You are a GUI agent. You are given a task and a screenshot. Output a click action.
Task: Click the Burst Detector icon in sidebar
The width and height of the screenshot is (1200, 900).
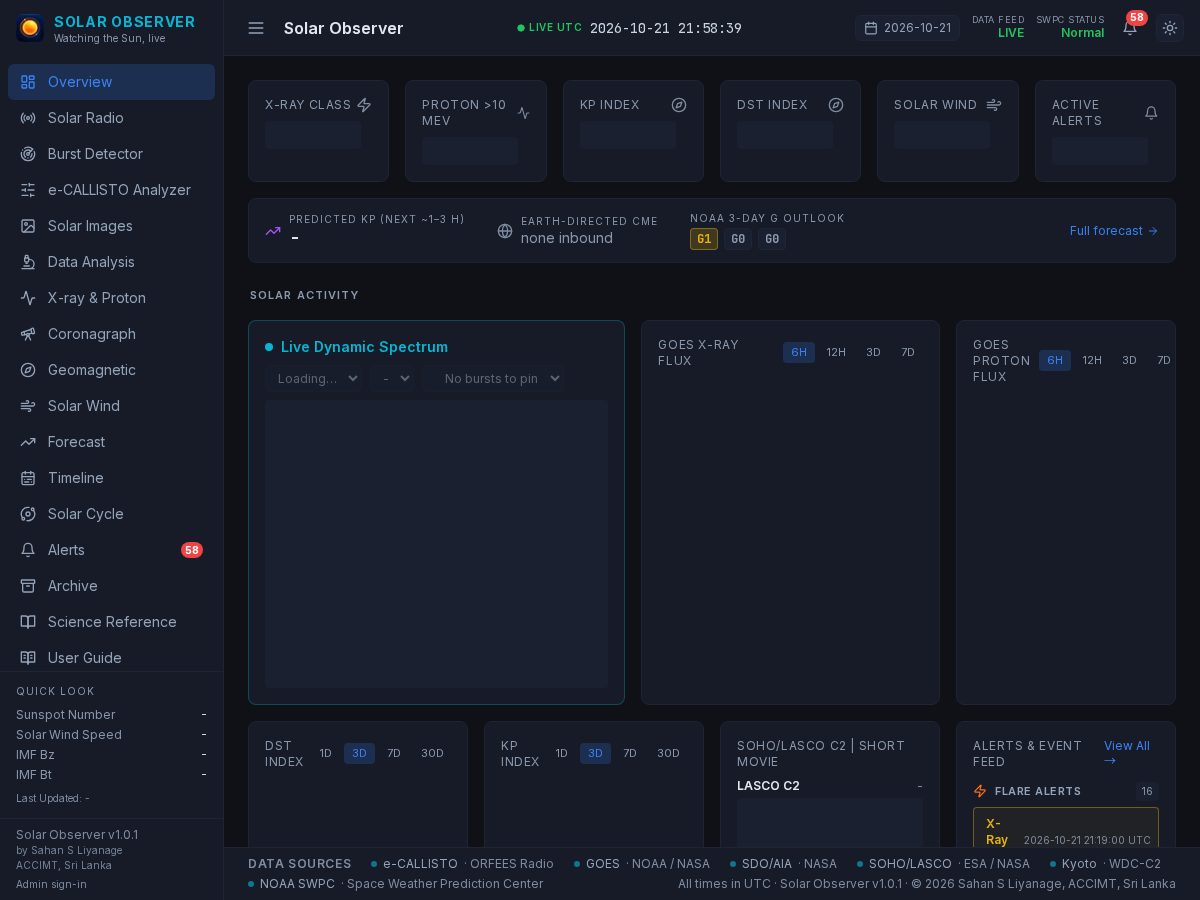point(28,154)
